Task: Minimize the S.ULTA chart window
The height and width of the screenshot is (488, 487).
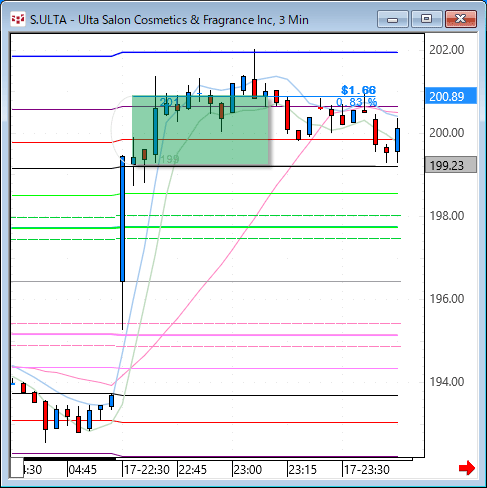Action: click(x=393, y=19)
